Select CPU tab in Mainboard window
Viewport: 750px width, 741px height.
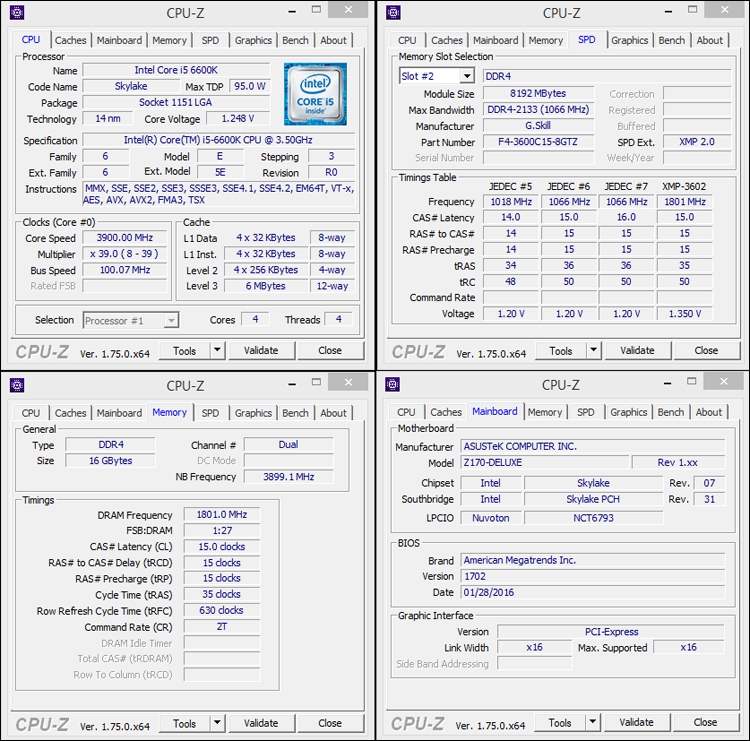pyautogui.click(x=406, y=412)
